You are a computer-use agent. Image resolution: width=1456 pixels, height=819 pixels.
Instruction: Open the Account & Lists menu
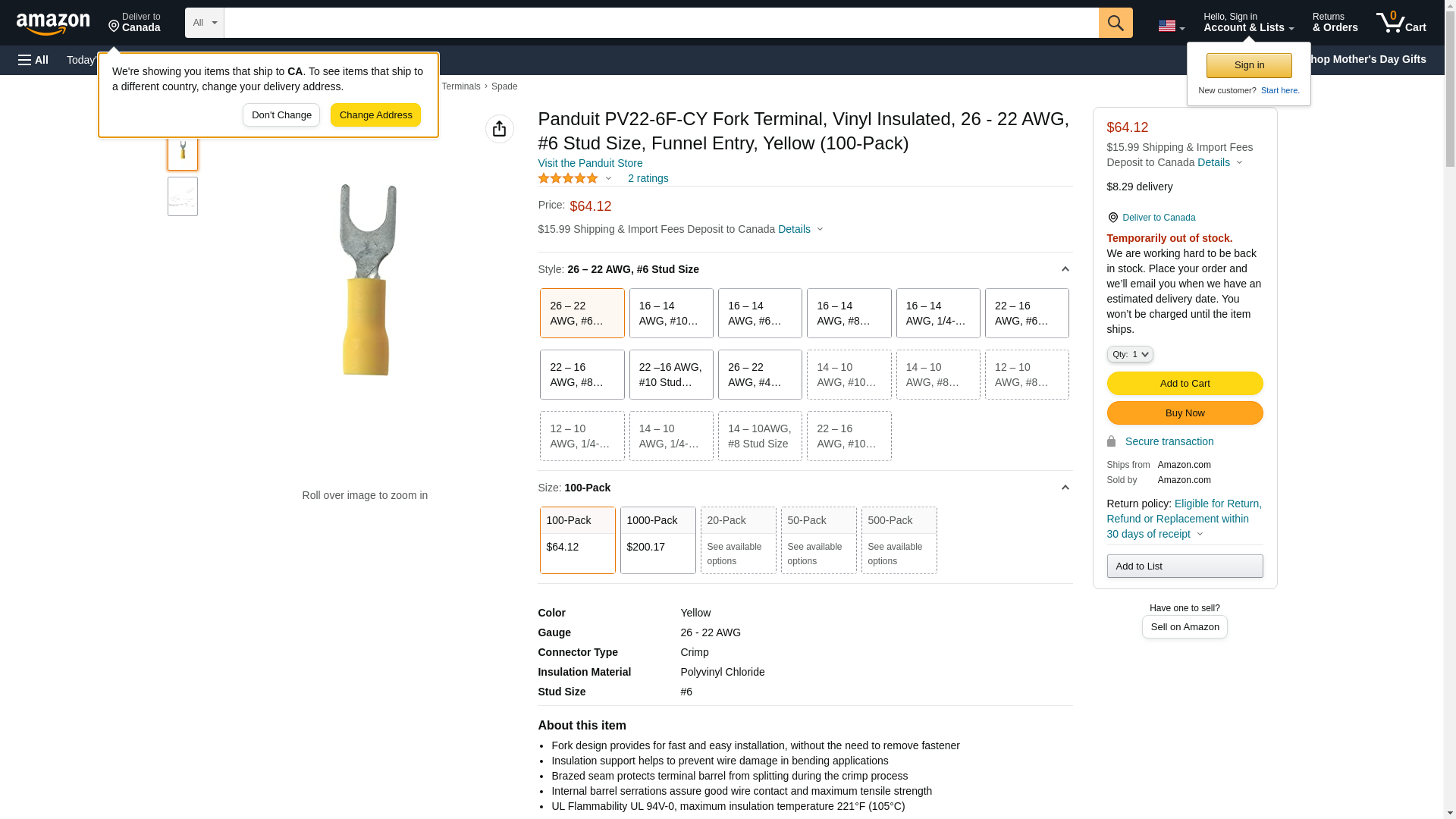coord(1247,23)
